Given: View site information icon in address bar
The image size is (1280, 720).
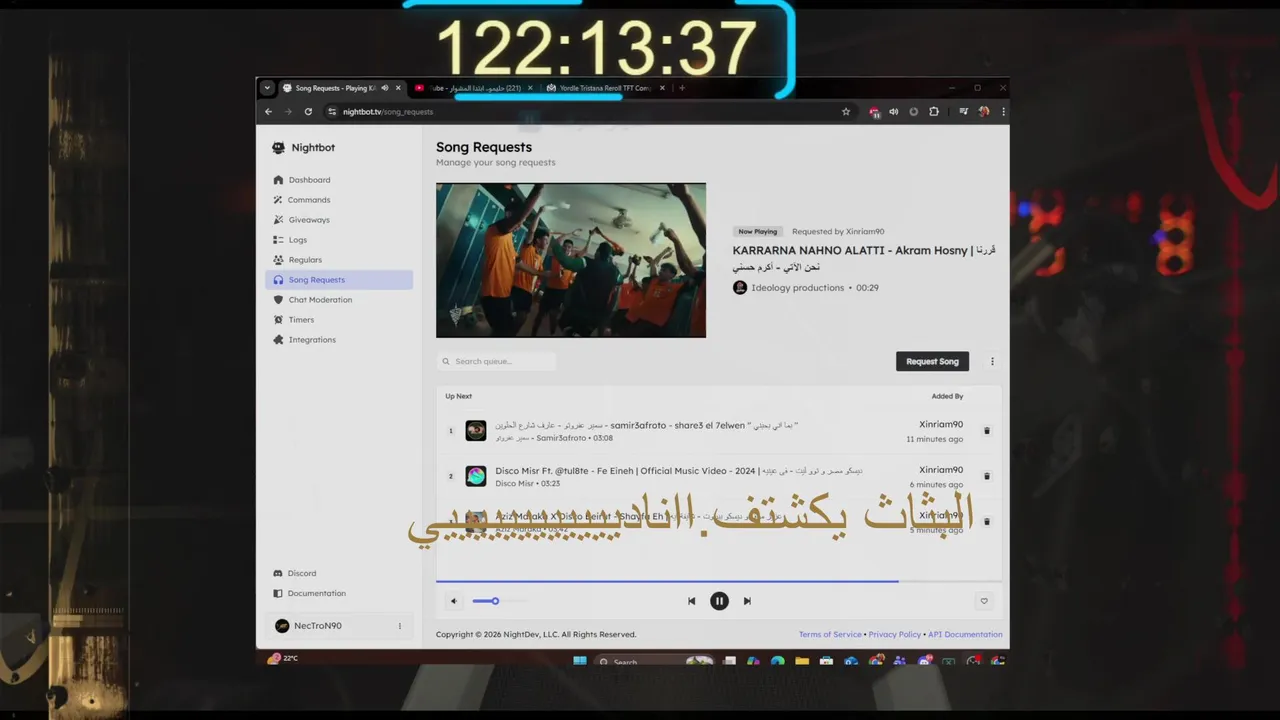Looking at the screenshot, I should (332, 112).
